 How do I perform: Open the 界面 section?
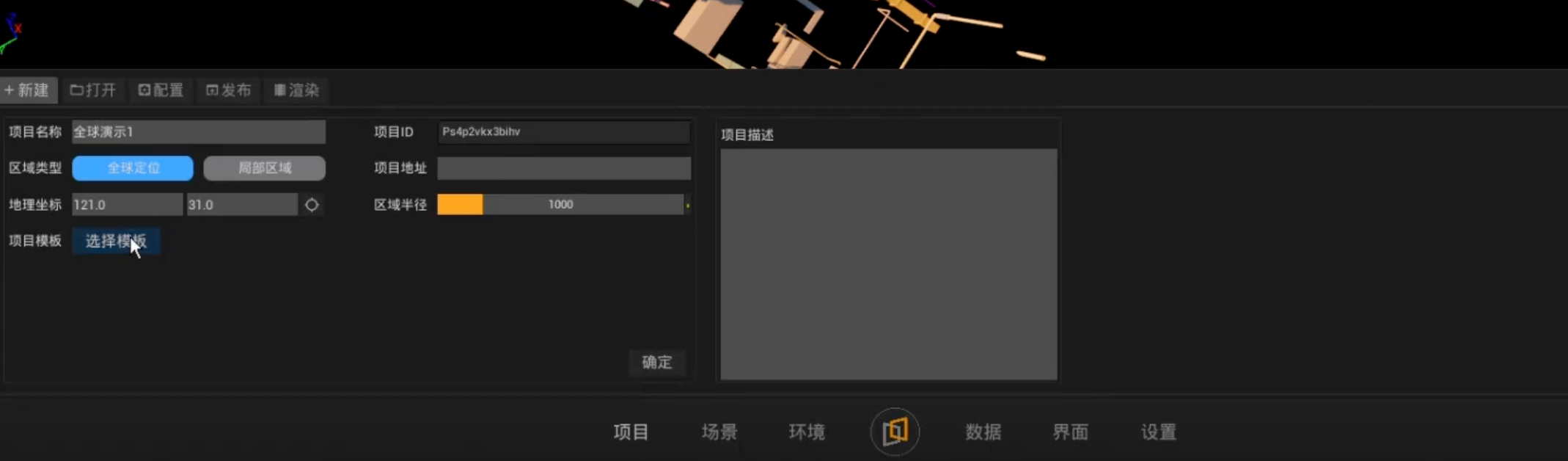[x=1071, y=432]
